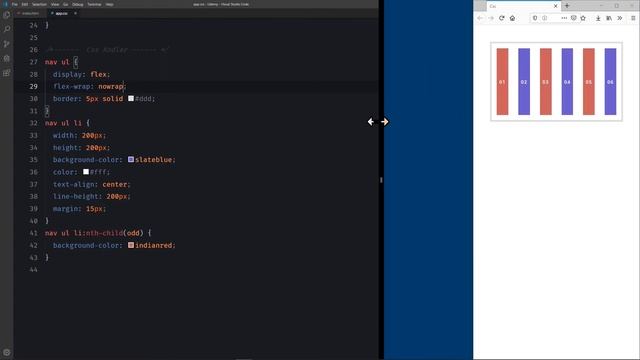Reload the page in Firefox
640x360 pixels.
(x=502, y=18)
